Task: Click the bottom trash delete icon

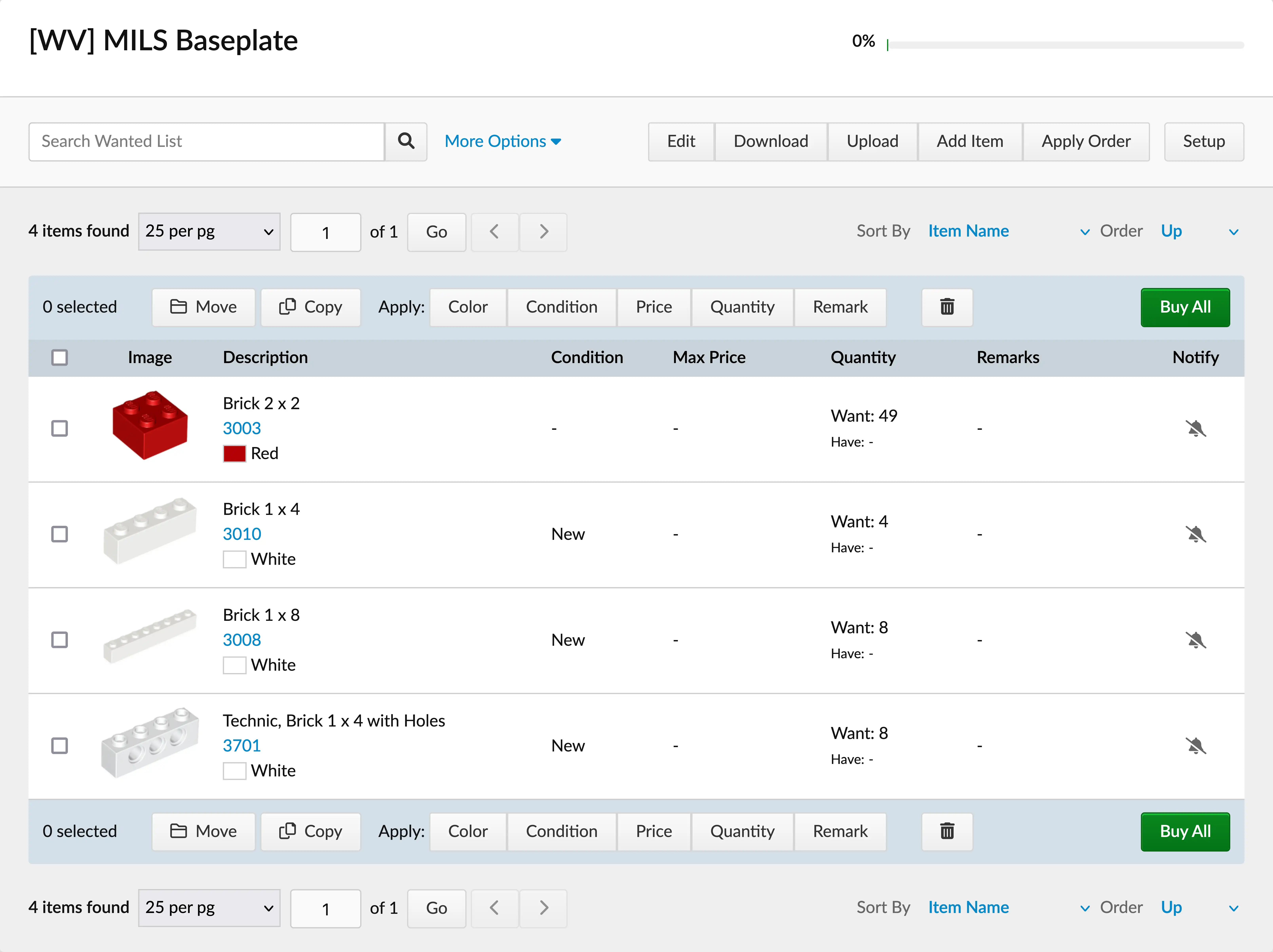Action: coord(947,832)
